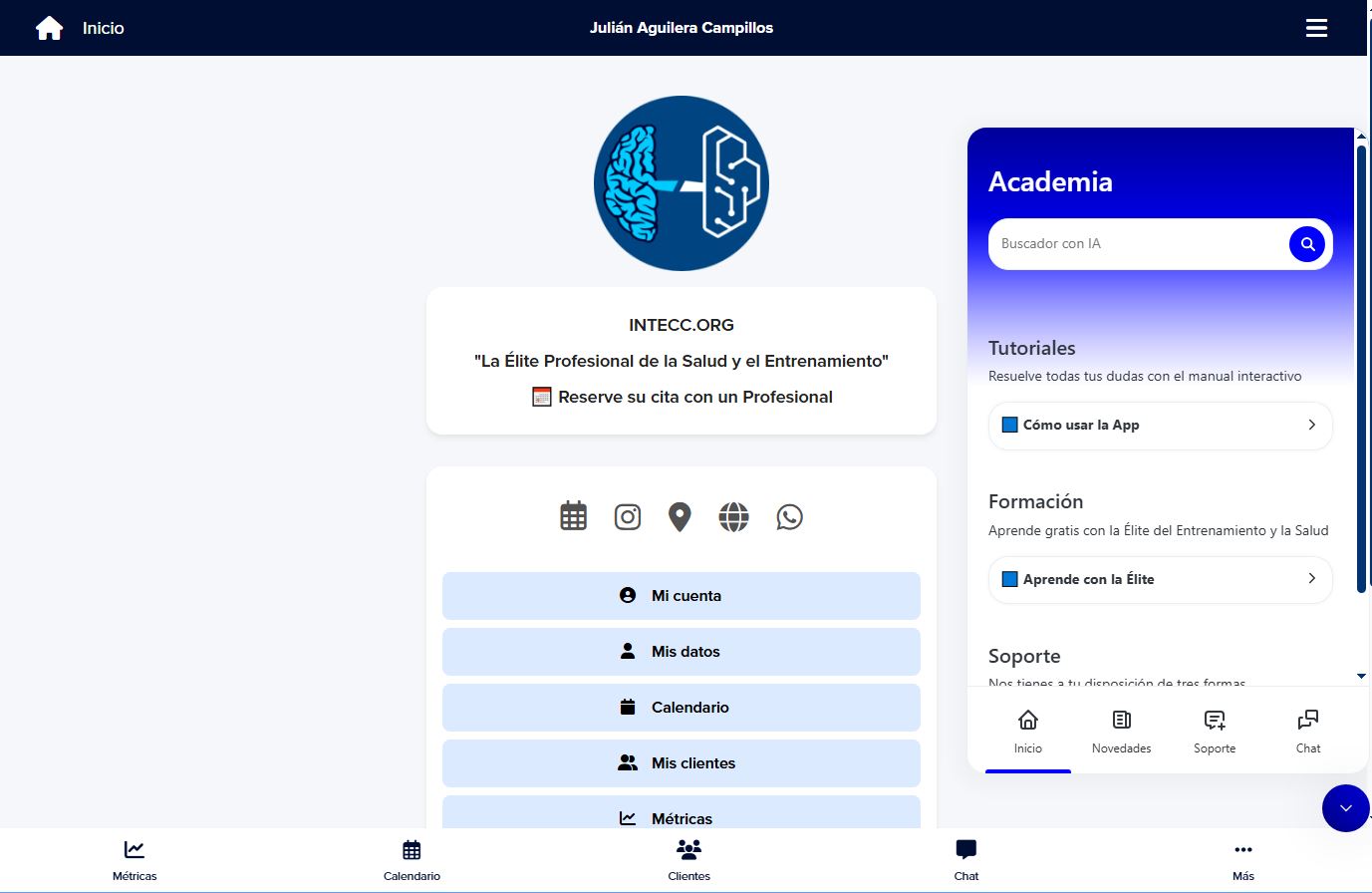Click the Academia widget scrollbar thumb
Viewport: 1372px width, 893px height.
pyautogui.click(x=1361, y=369)
